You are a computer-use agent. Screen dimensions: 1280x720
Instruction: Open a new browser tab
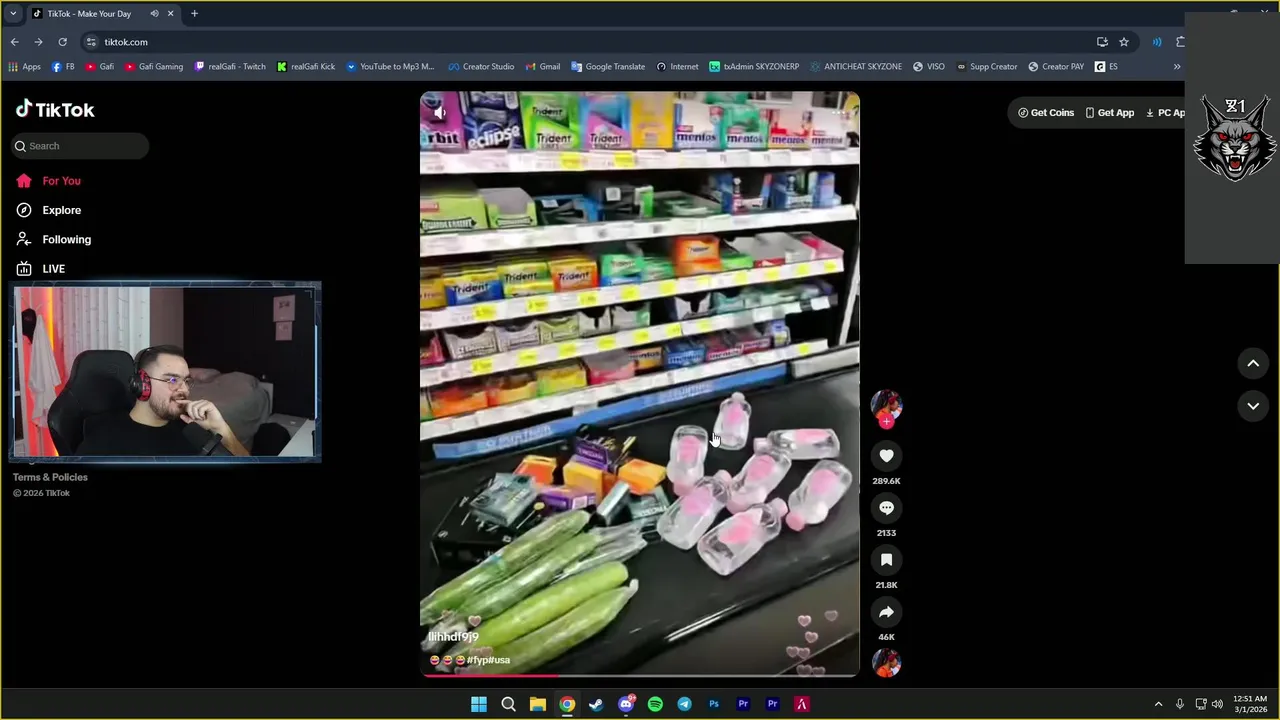point(194,14)
